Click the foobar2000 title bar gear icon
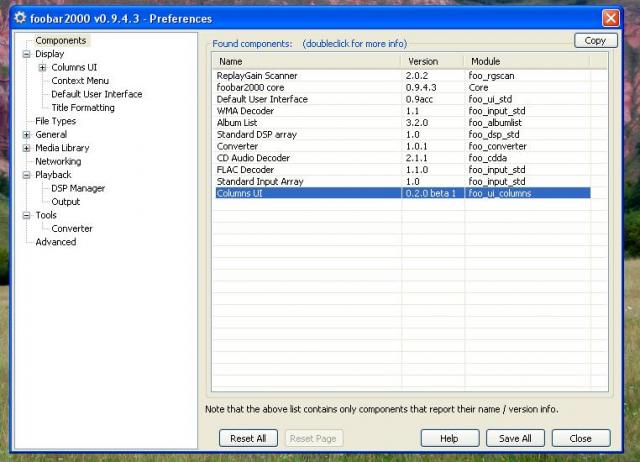 pos(20,18)
